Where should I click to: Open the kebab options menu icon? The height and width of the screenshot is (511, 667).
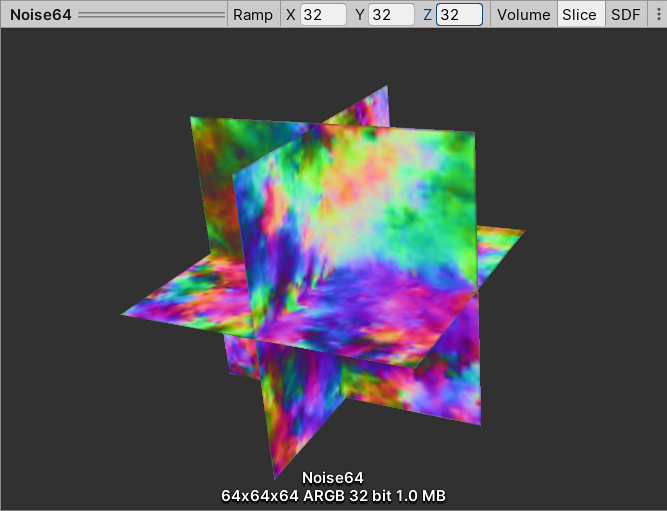[x=656, y=15]
